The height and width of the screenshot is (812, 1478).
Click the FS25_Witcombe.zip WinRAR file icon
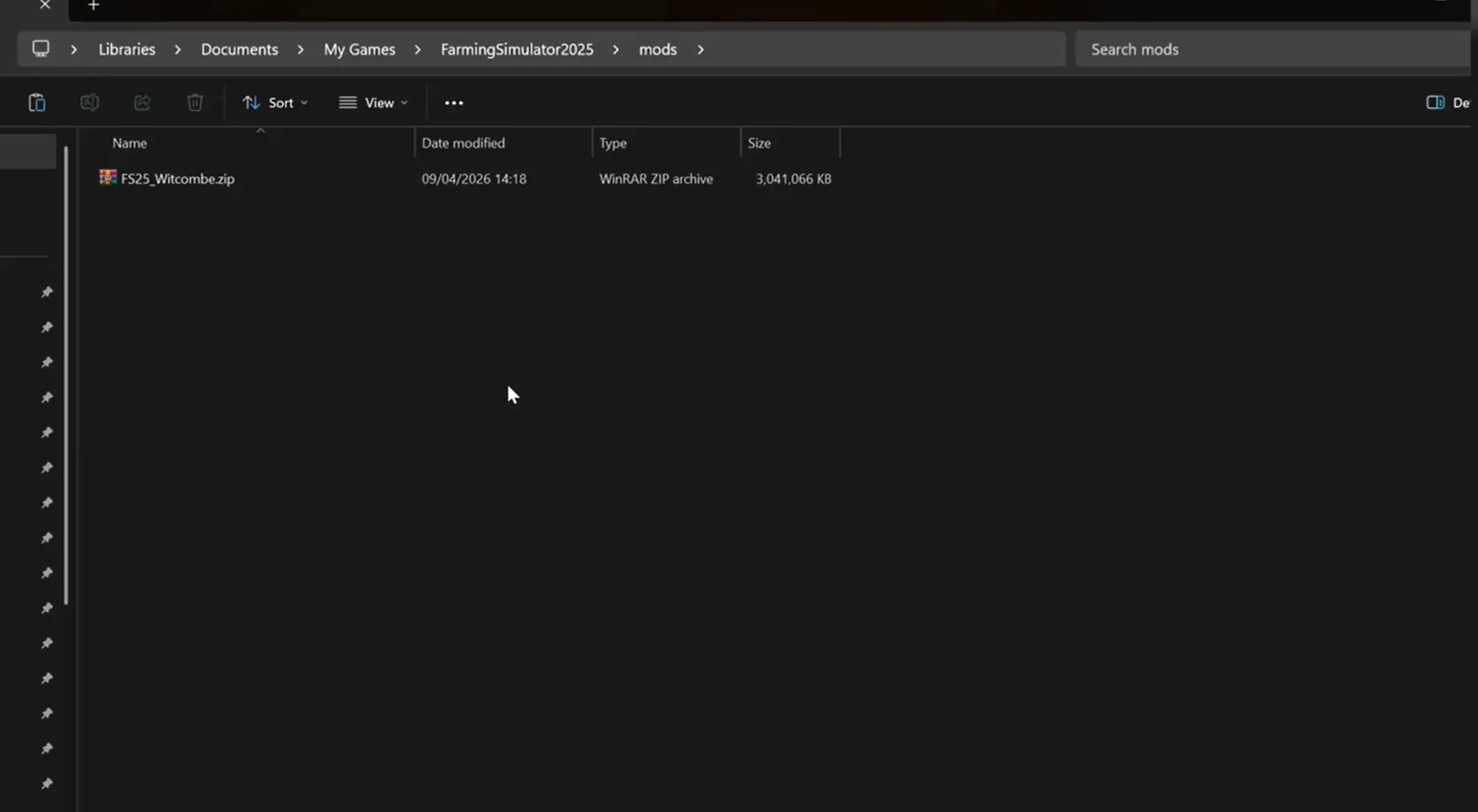click(x=108, y=178)
